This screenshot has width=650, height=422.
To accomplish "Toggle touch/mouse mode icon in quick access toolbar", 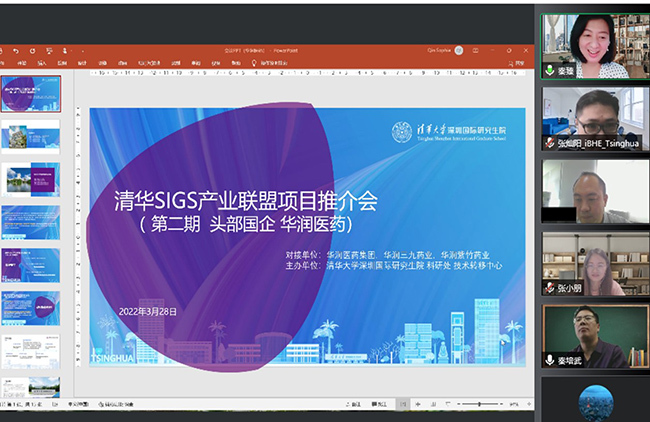I will (64, 51).
